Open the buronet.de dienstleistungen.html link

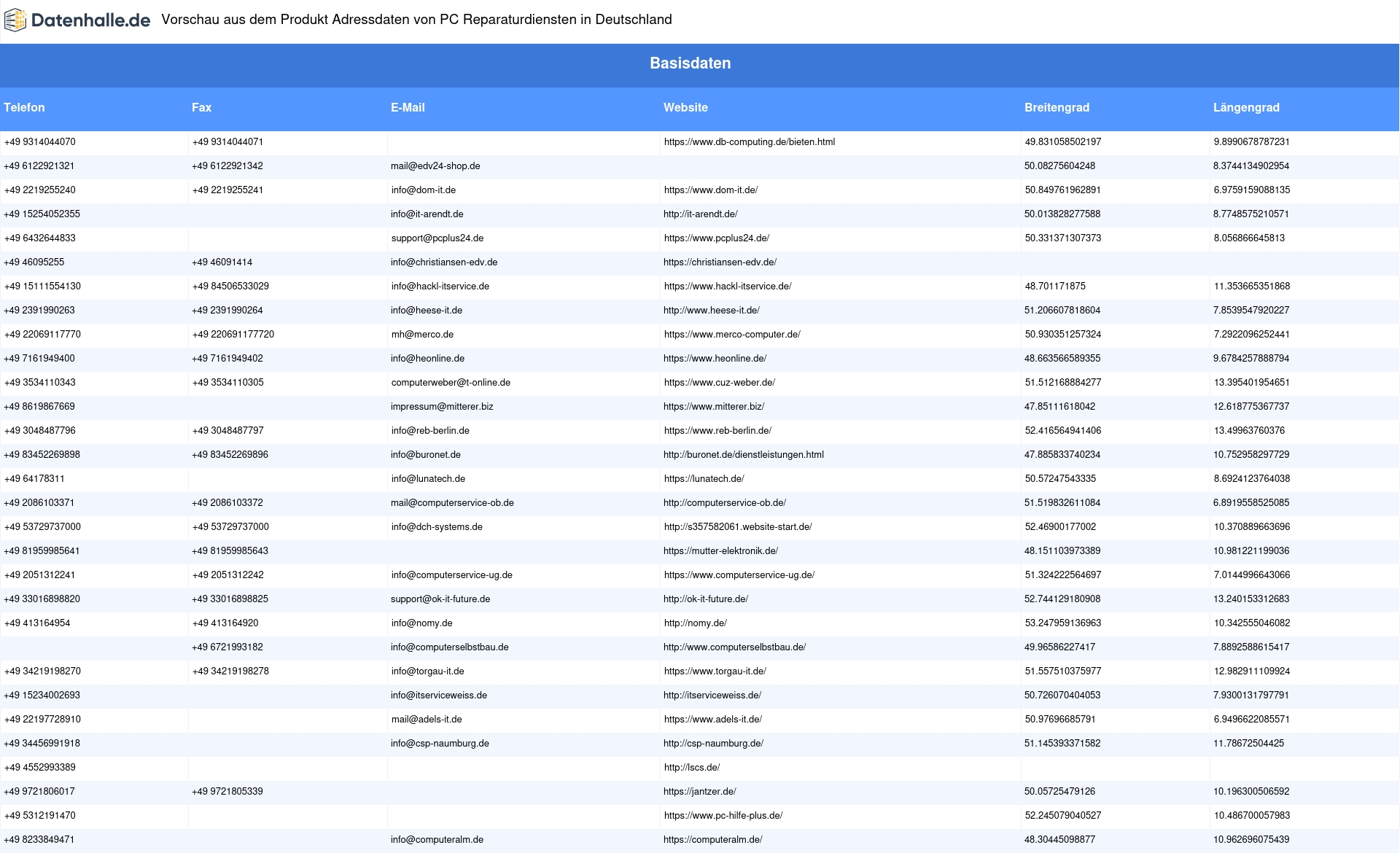point(744,455)
